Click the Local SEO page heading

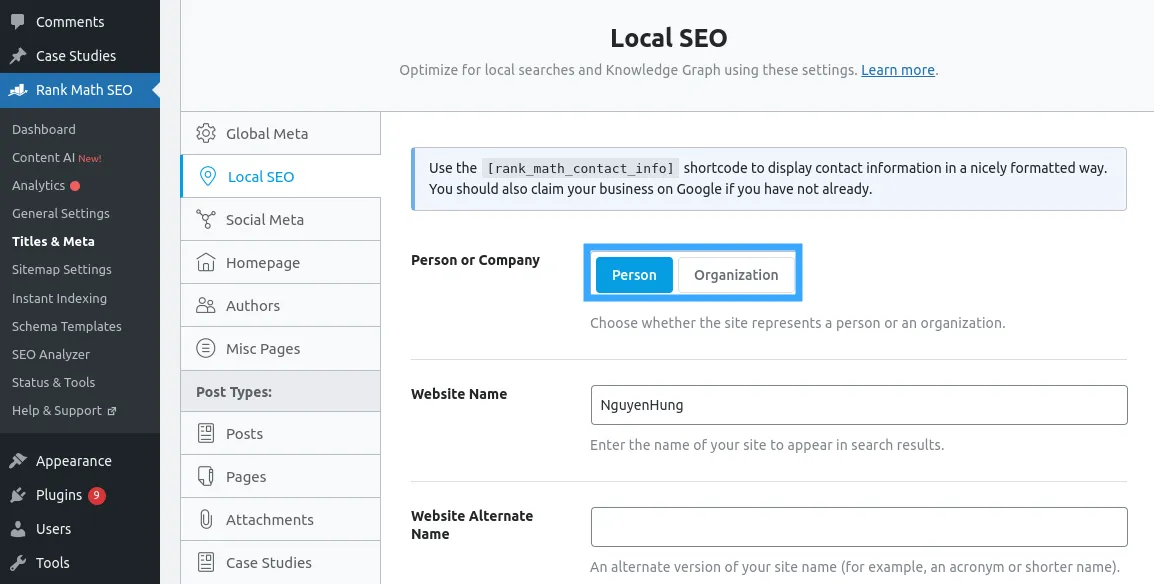(x=668, y=38)
